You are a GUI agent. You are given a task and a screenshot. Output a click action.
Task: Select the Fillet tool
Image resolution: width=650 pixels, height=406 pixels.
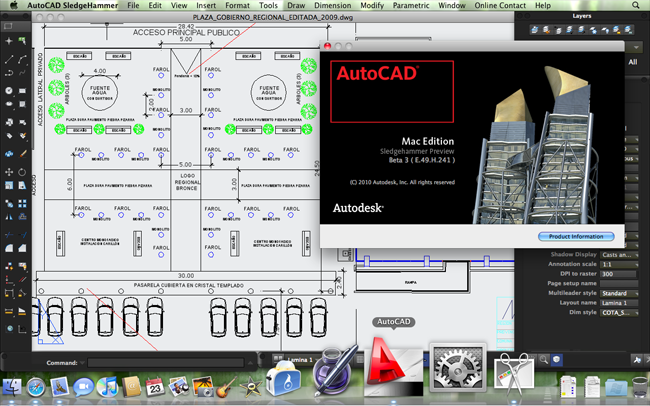[x=9, y=248]
